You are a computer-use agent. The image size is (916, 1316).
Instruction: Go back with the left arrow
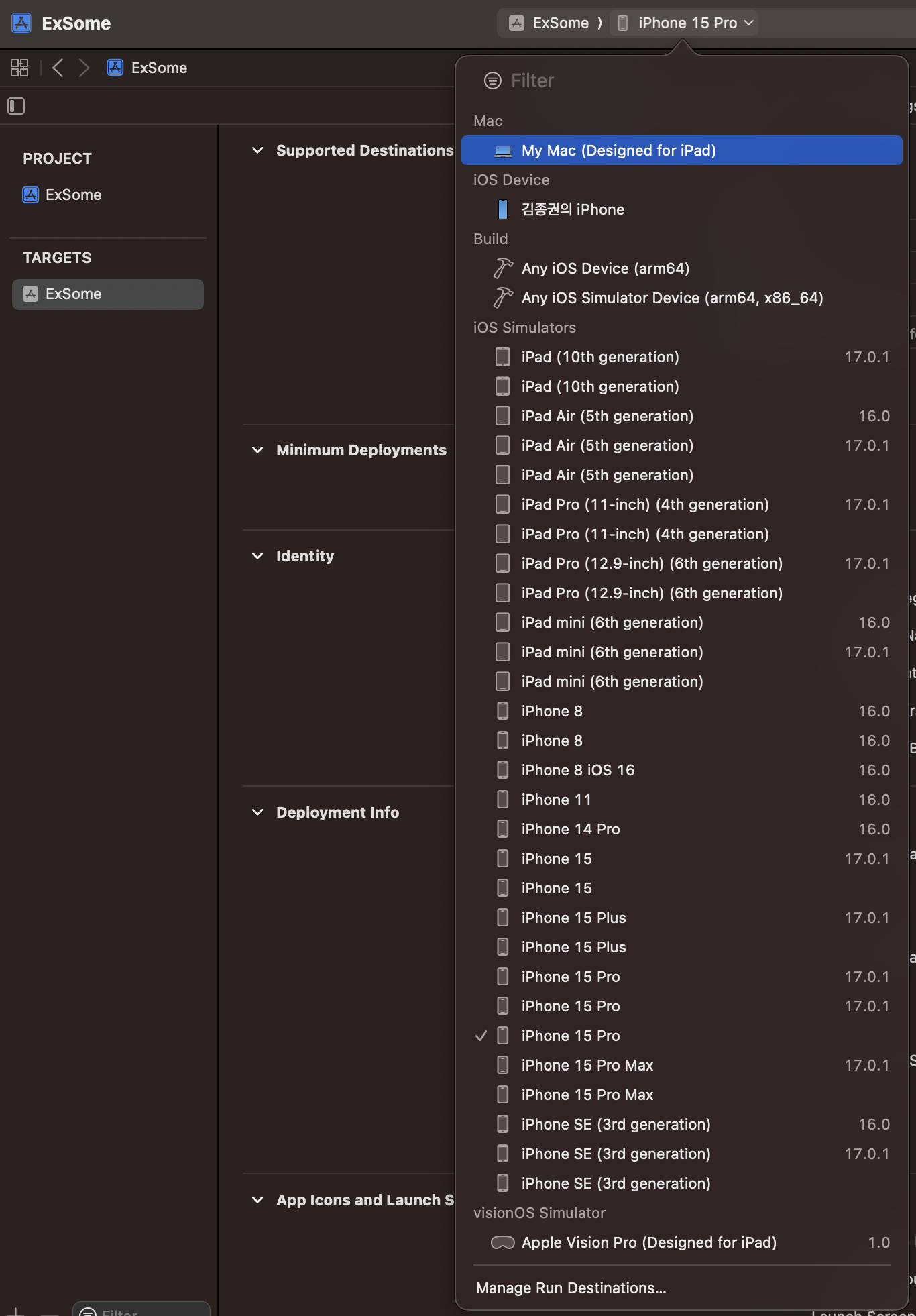point(58,68)
